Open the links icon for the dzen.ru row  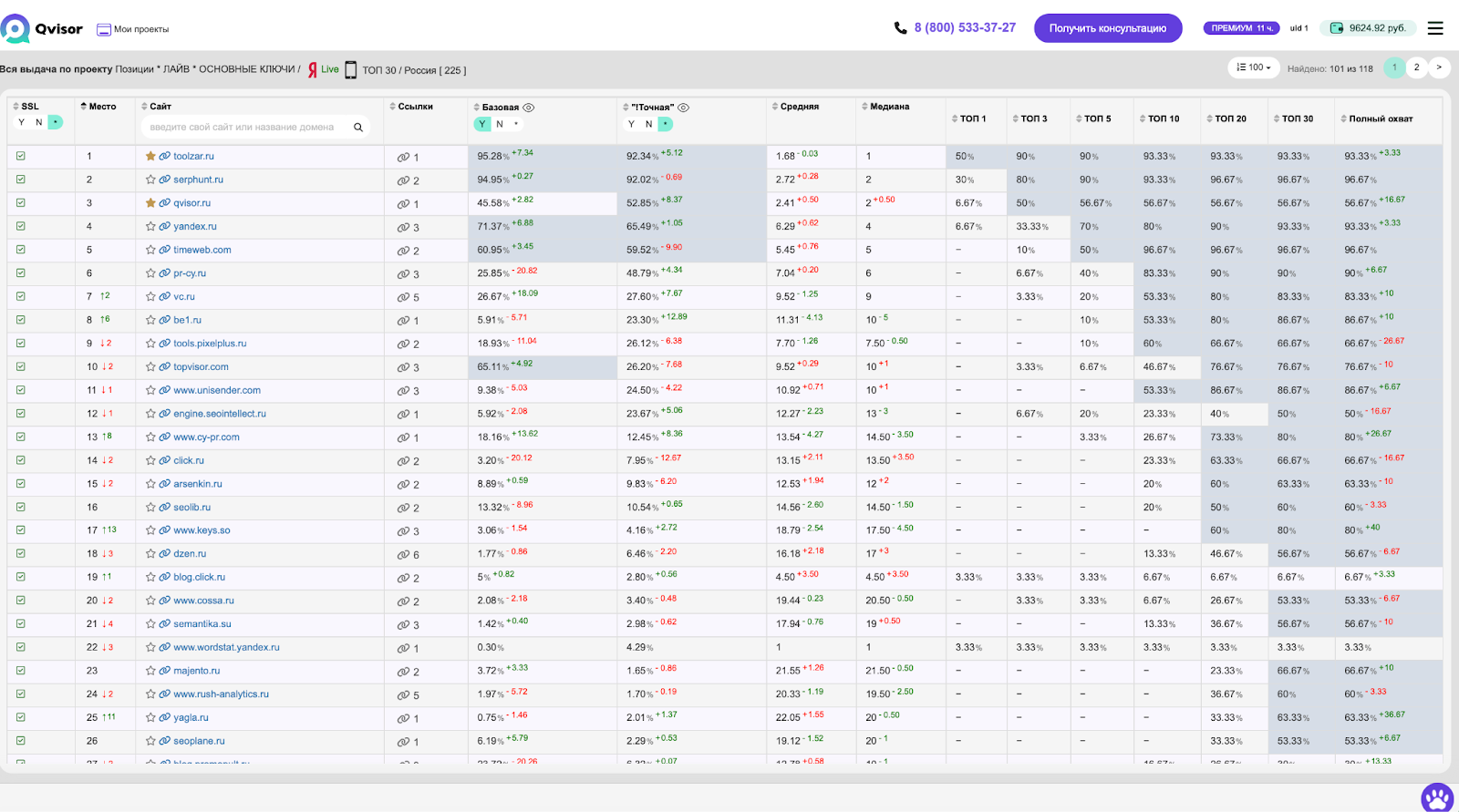[x=403, y=554]
